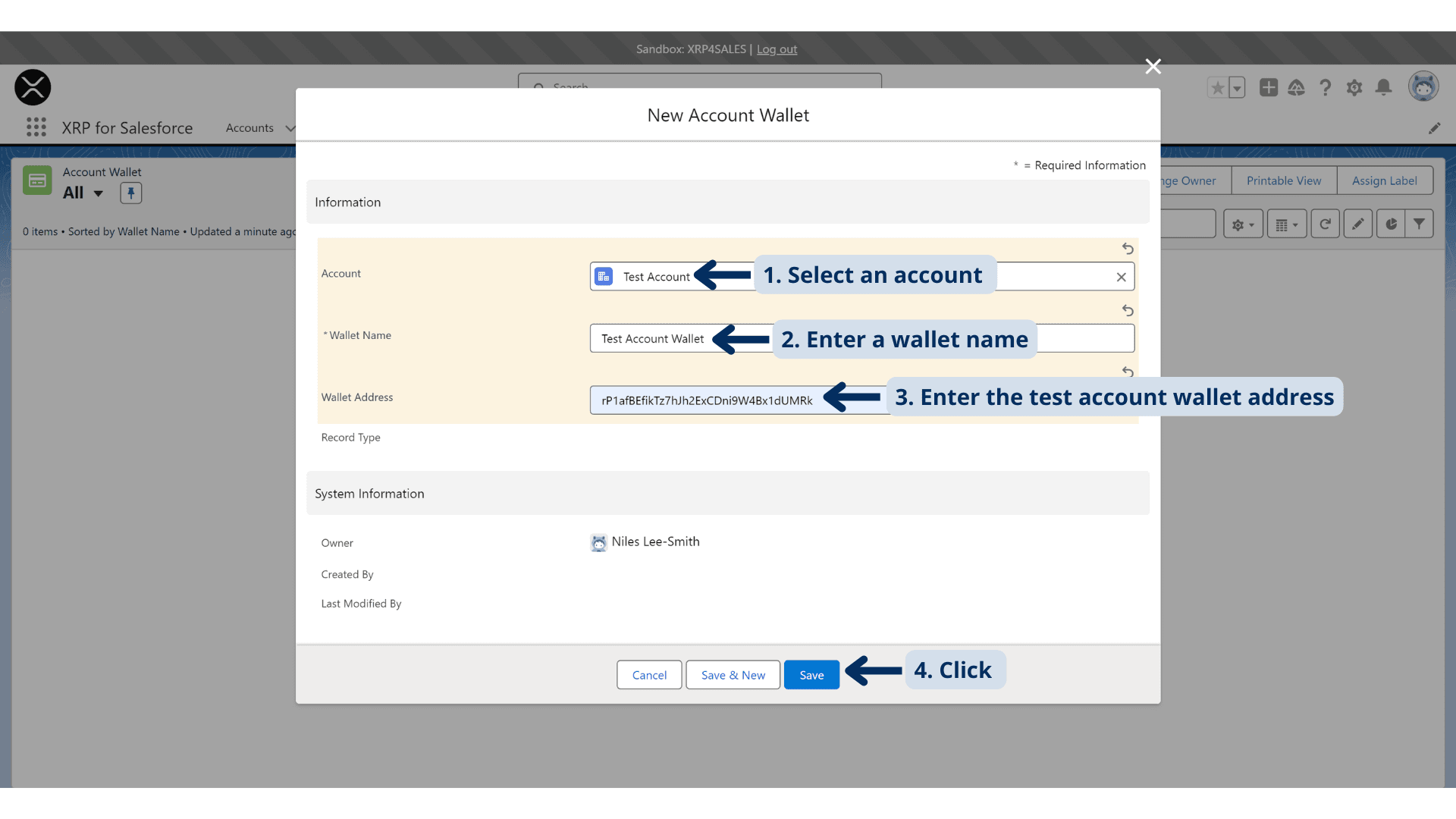Viewport: 1456px width, 819px height.
Task: Click the Printable View button
Action: (x=1283, y=180)
